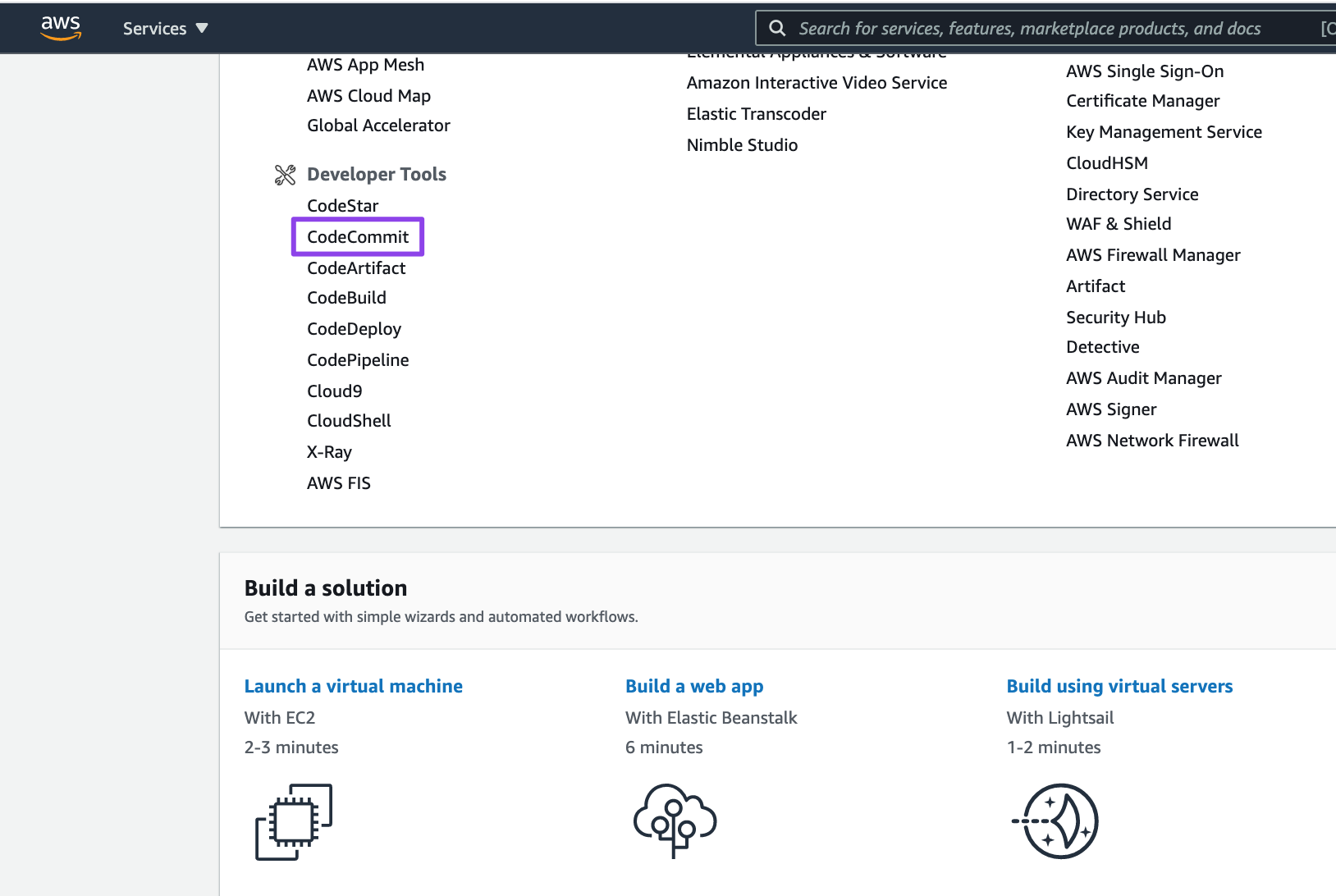Click the Elastic Beanstalk web app icon
1336x896 pixels.
click(x=673, y=821)
